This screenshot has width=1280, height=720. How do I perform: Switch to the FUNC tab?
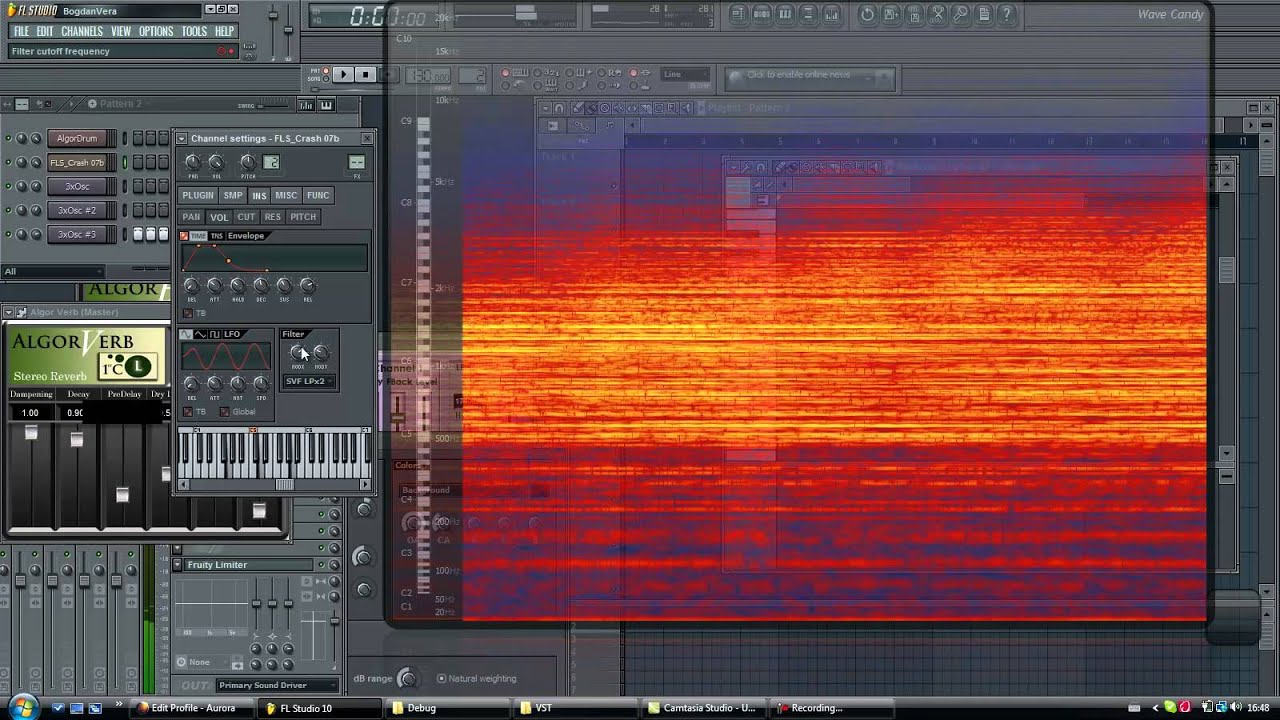pyautogui.click(x=318, y=195)
